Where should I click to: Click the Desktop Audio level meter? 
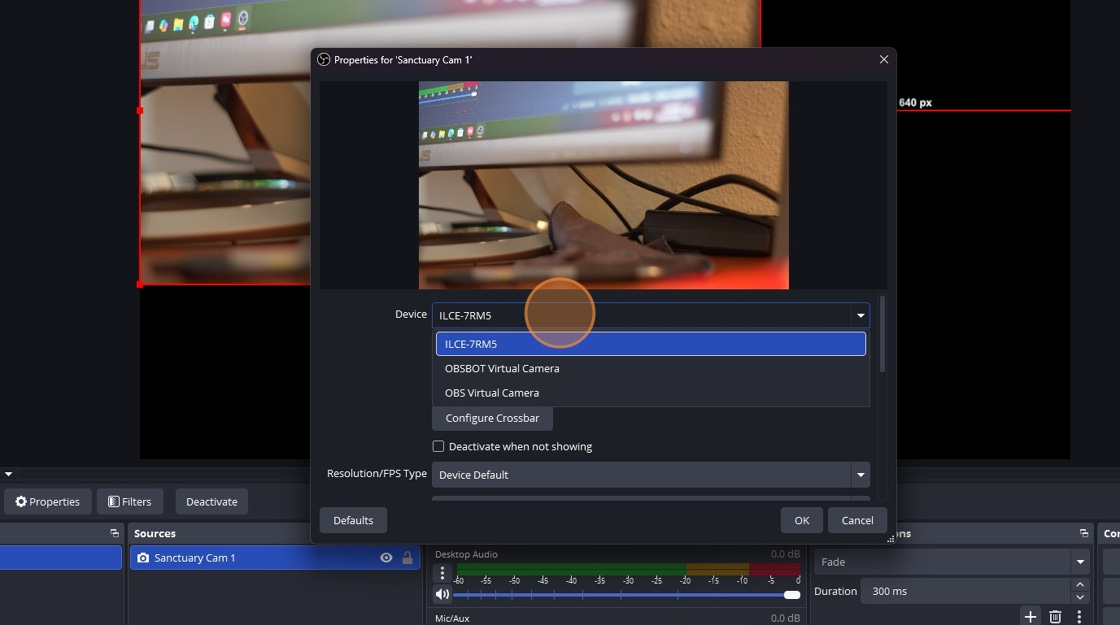point(629,569)
